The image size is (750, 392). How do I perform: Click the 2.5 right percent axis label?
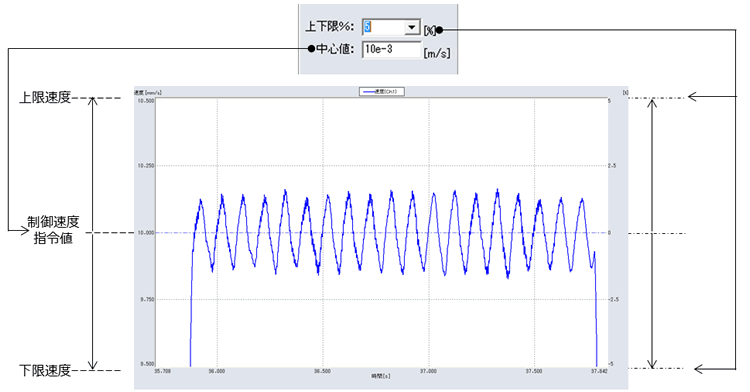(612, 166)
